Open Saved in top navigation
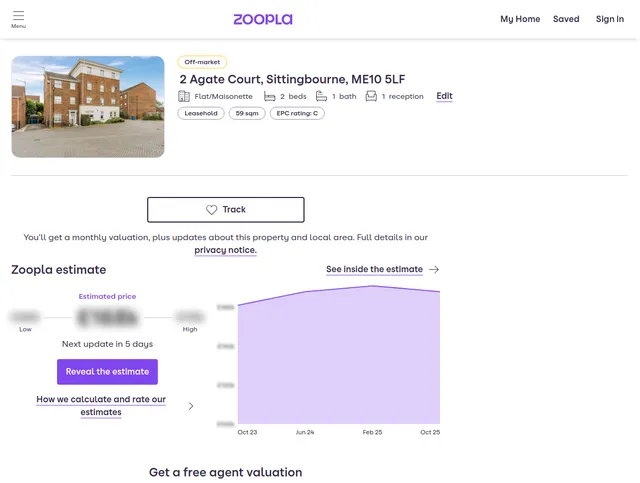This screenshot has width=640, height=483. tap(566, 19)
